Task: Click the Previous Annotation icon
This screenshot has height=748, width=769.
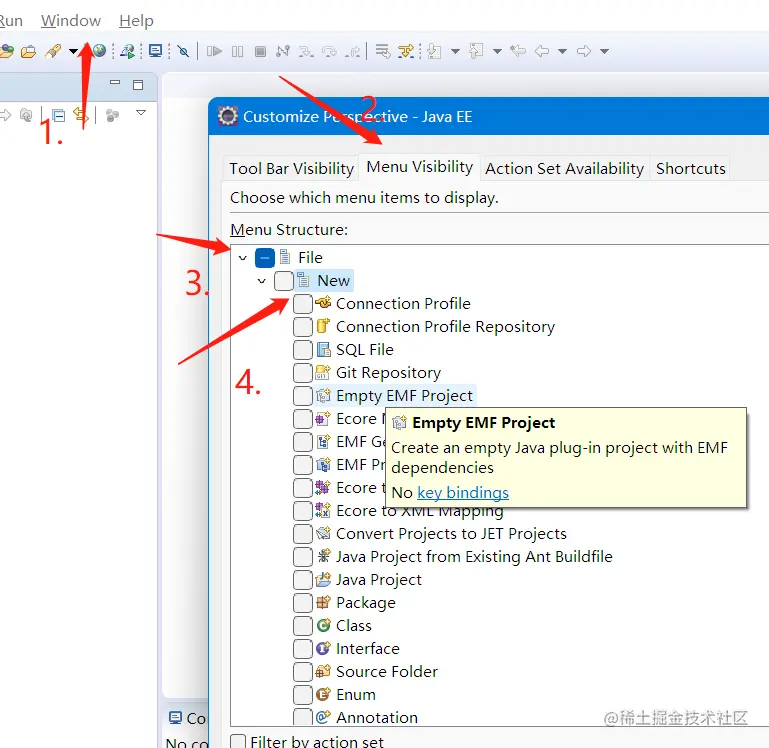Action: coord(476,51)
